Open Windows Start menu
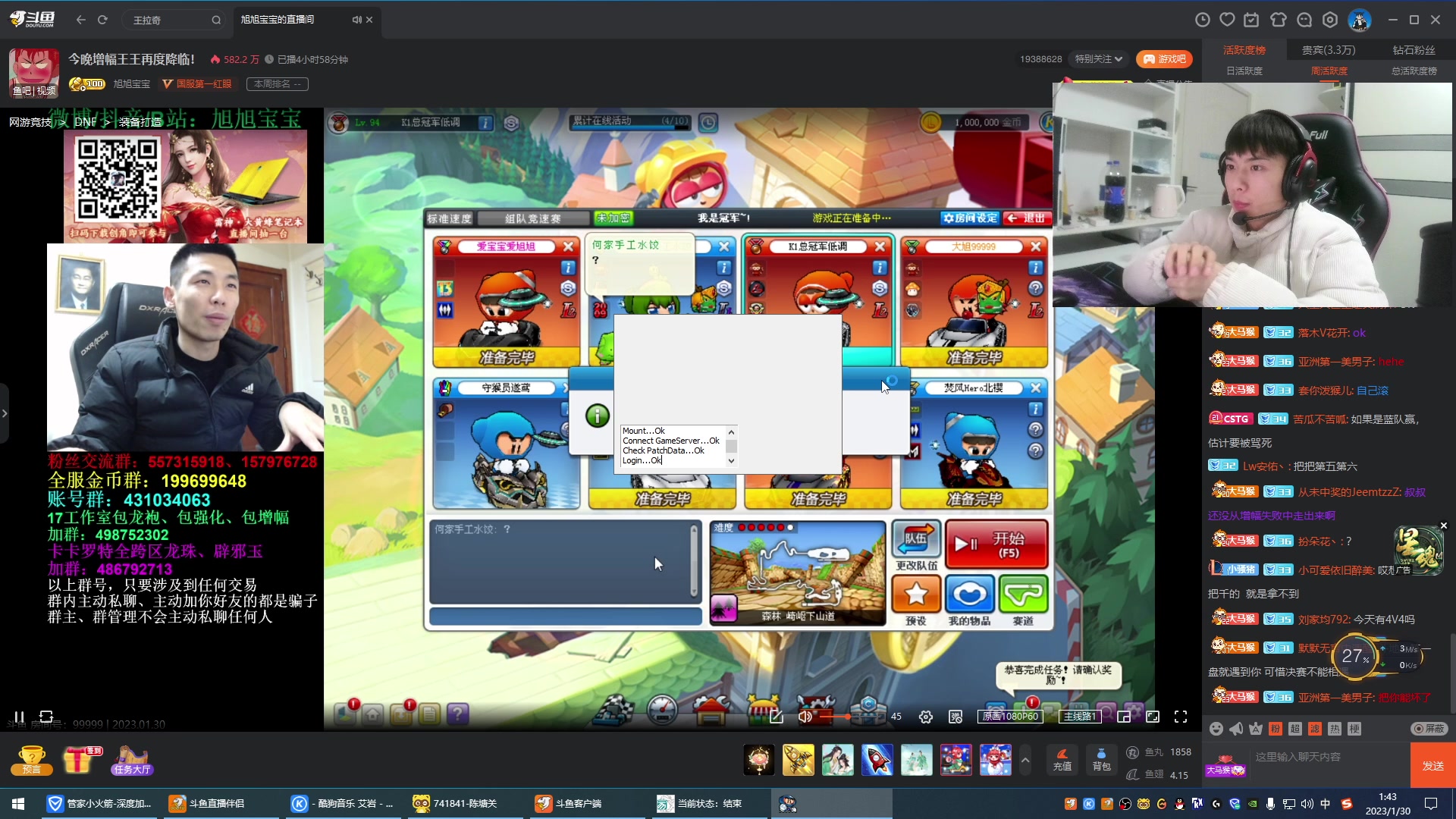Screen dimensions: 1456x819 coord(18,804)
